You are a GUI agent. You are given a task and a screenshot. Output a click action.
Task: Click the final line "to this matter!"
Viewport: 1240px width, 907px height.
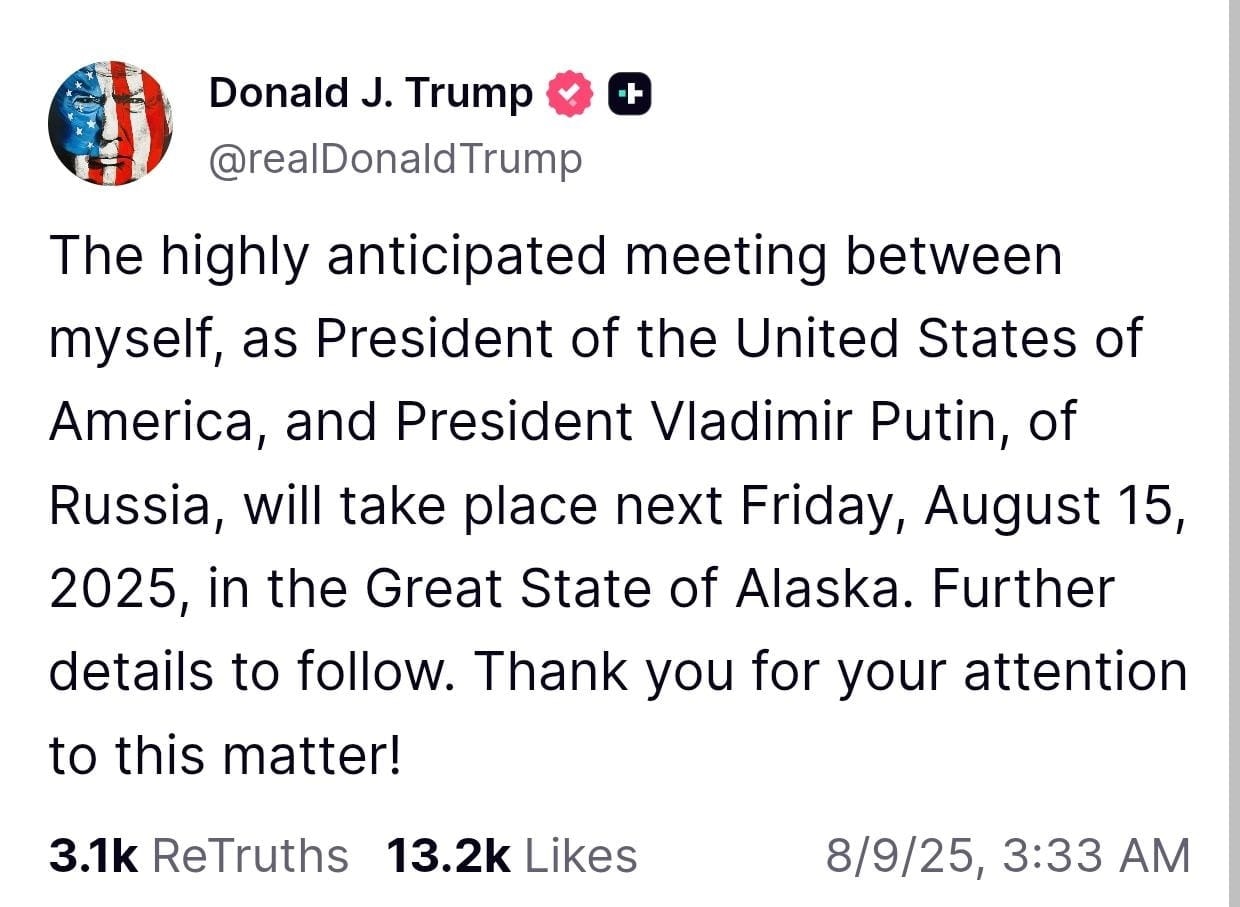click(x=225, y=754)
